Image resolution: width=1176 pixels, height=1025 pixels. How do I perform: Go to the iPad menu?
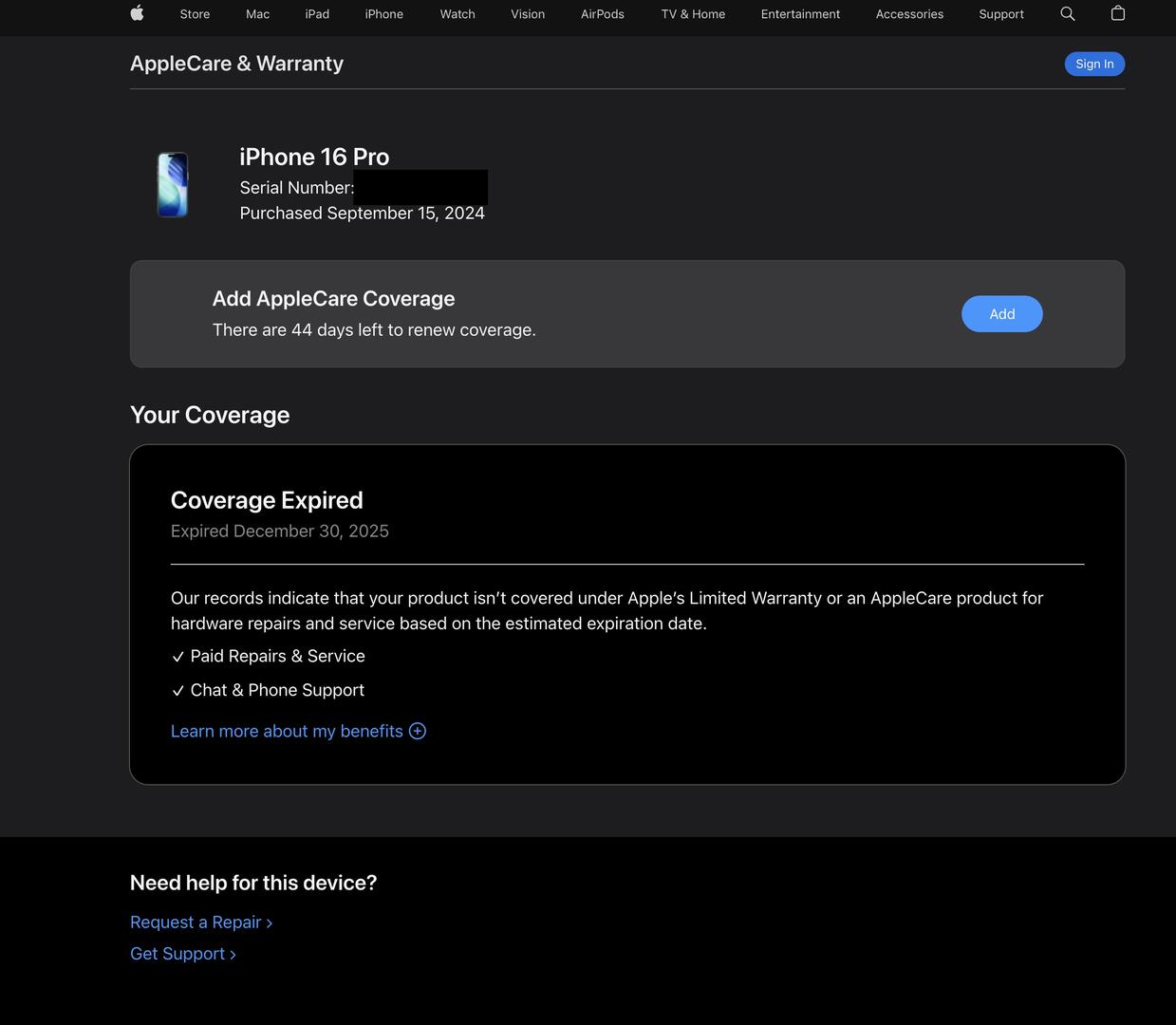tap(317, 14)
